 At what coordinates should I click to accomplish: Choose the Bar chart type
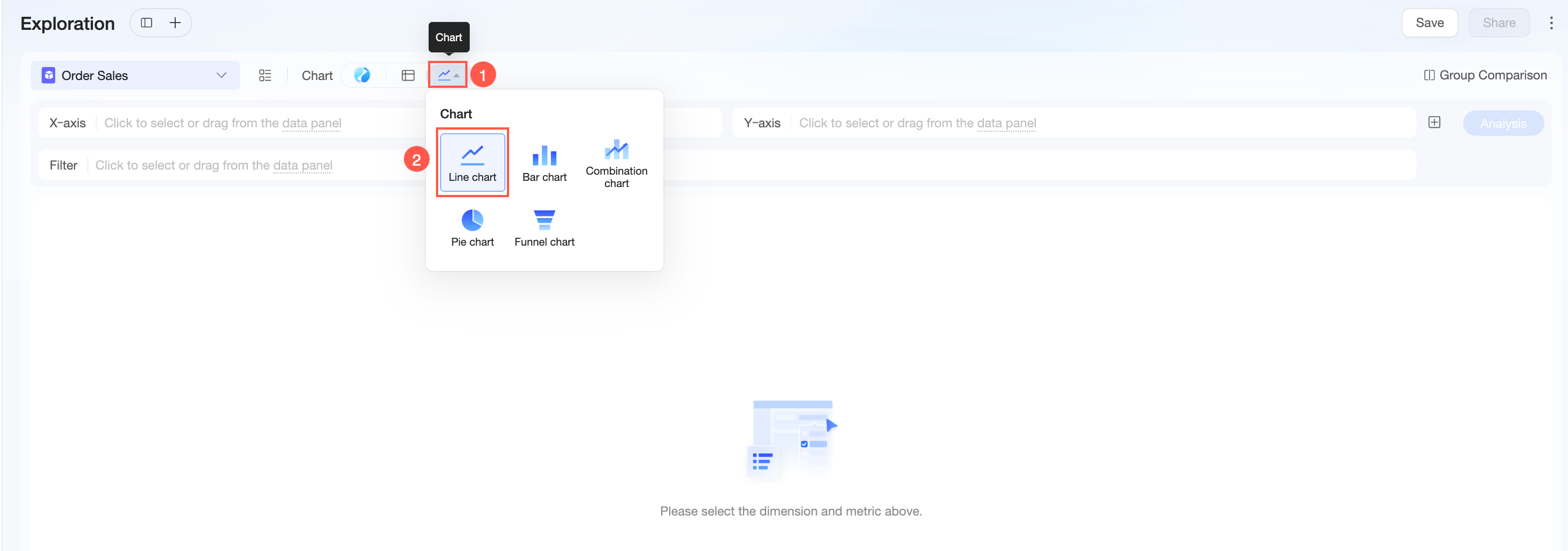click(x=544, y=163)
